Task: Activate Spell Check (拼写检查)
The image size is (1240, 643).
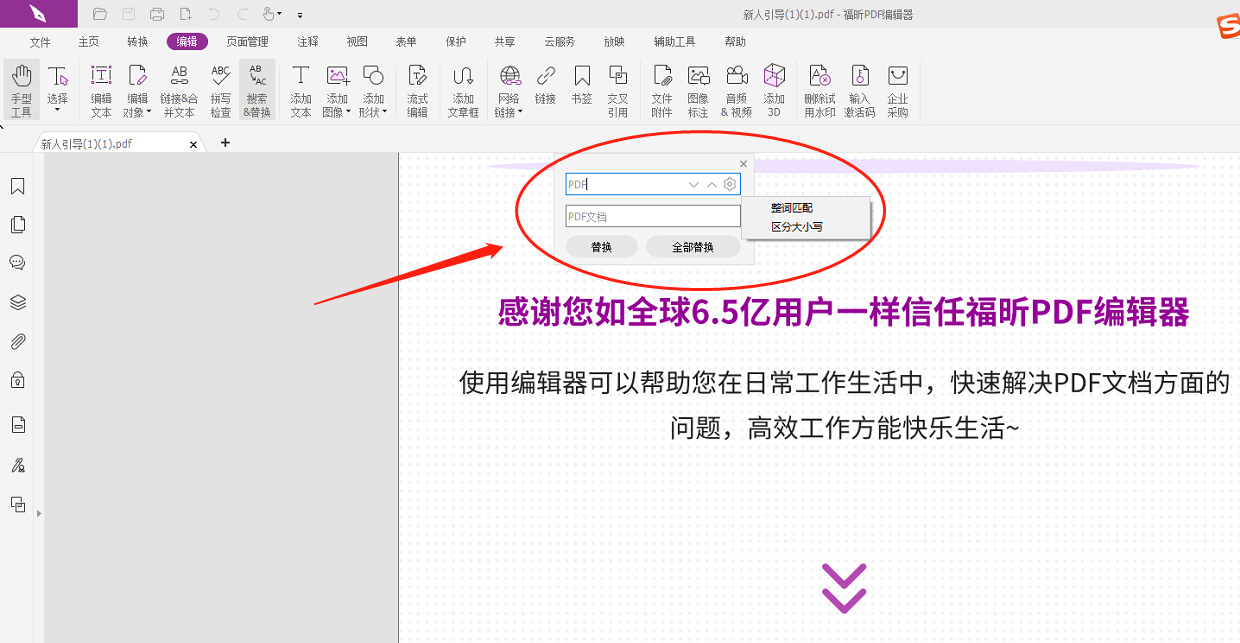Action: pos(219,90)
